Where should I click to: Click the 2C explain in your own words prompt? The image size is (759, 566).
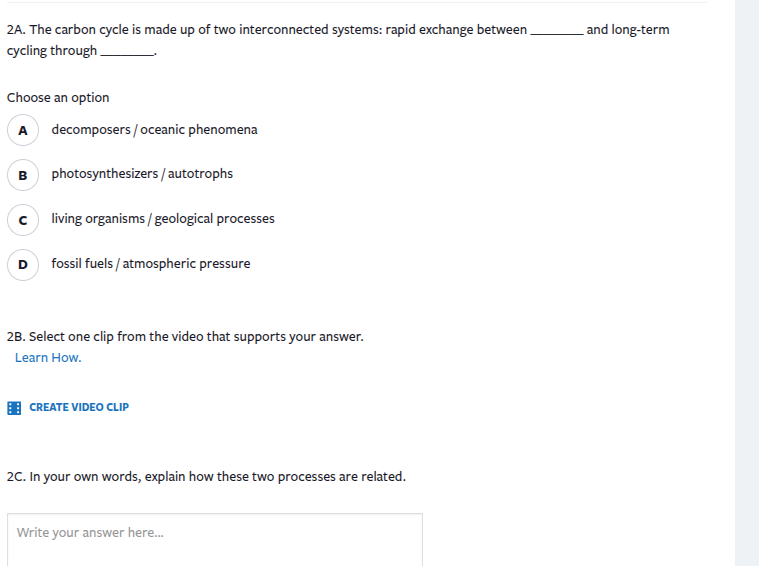[x=206, y=477]
